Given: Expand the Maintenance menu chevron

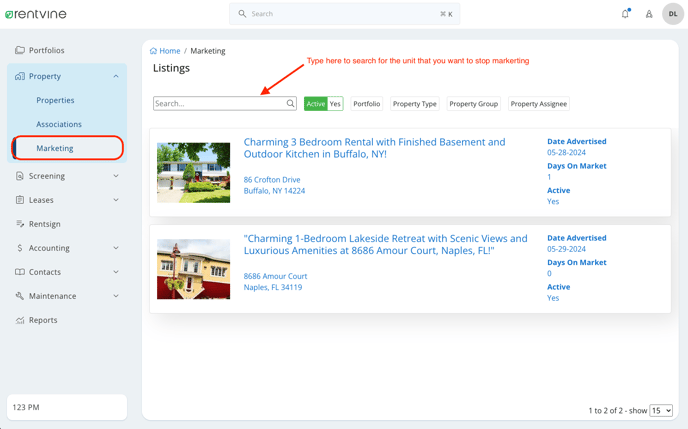Looking at the screenshot, I should pos(116,296).
